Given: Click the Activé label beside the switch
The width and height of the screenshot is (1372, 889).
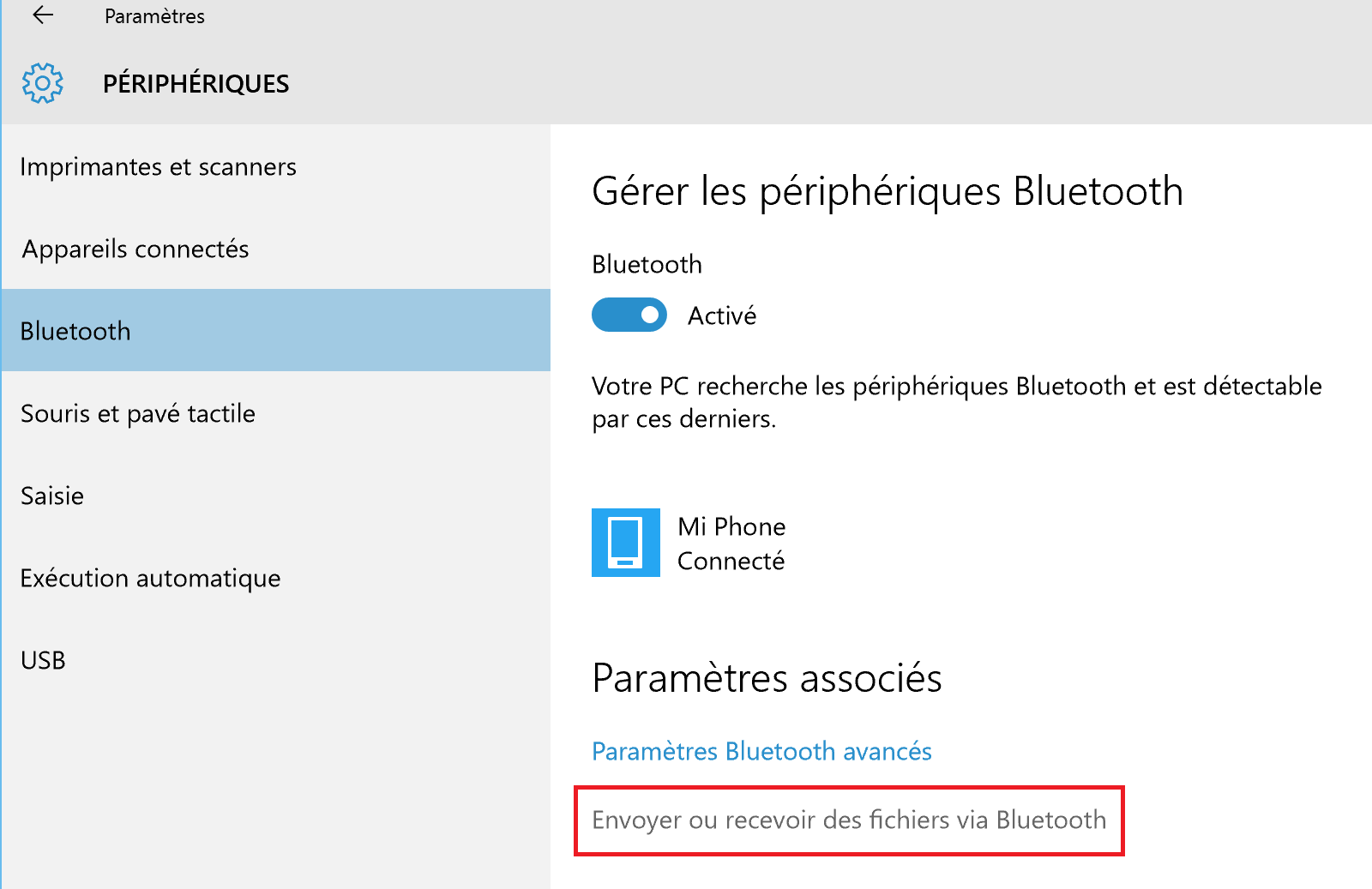Looking at the screenshot, I should pos(722,316).
